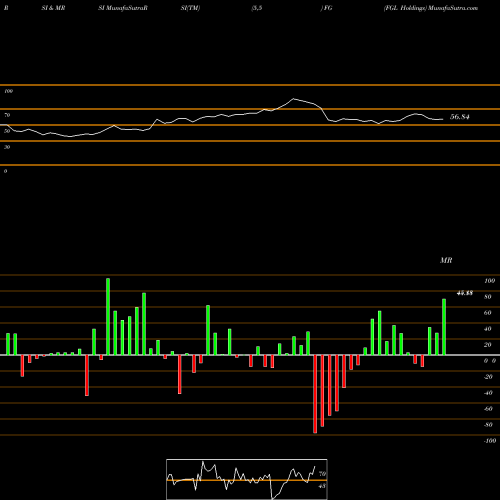This screenshot has height=500, width=500.
Task: Click the 70 label in mini chart
Action: pyautogui.click(x=322, y=473)
